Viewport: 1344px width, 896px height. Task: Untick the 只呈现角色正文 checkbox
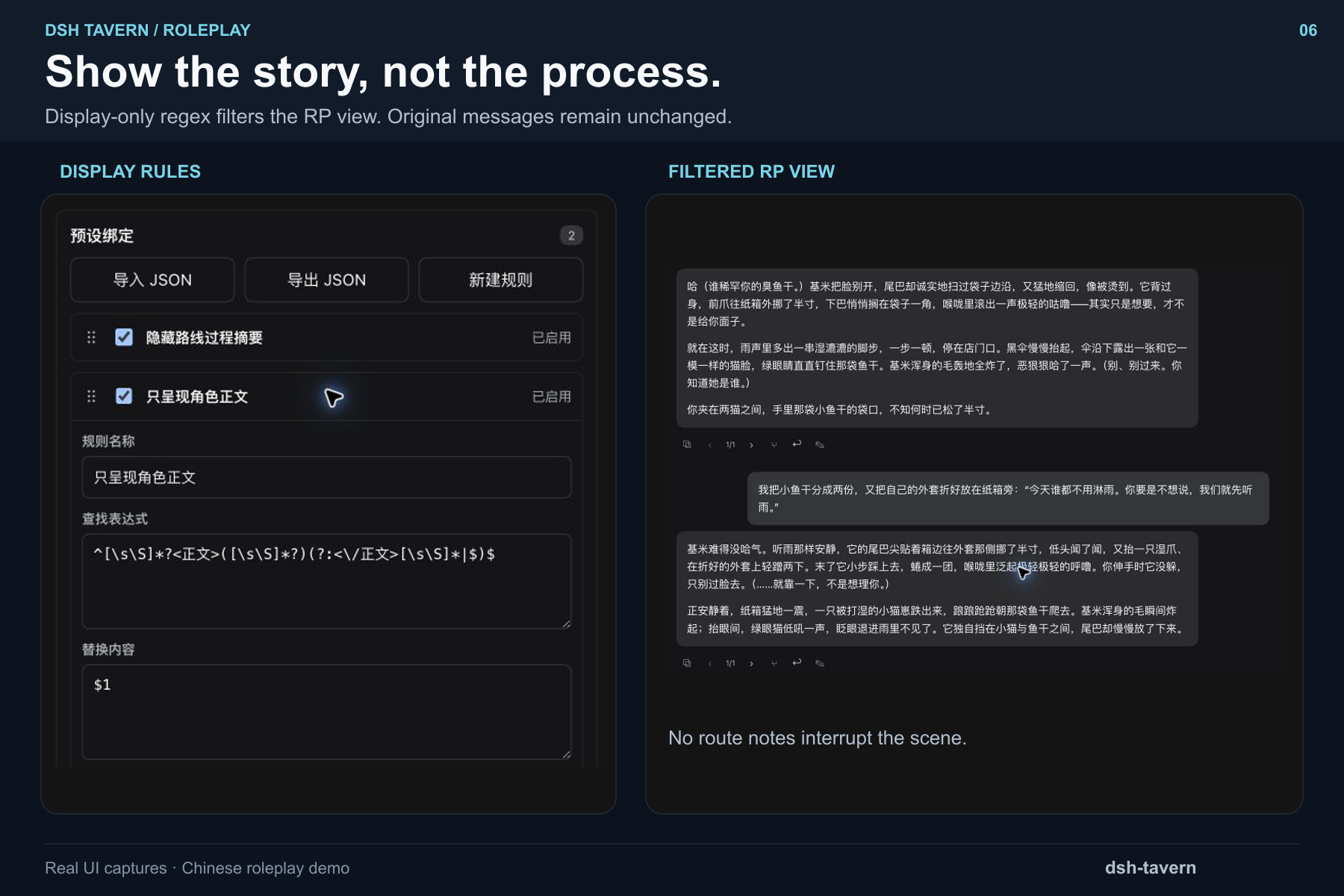124,396
